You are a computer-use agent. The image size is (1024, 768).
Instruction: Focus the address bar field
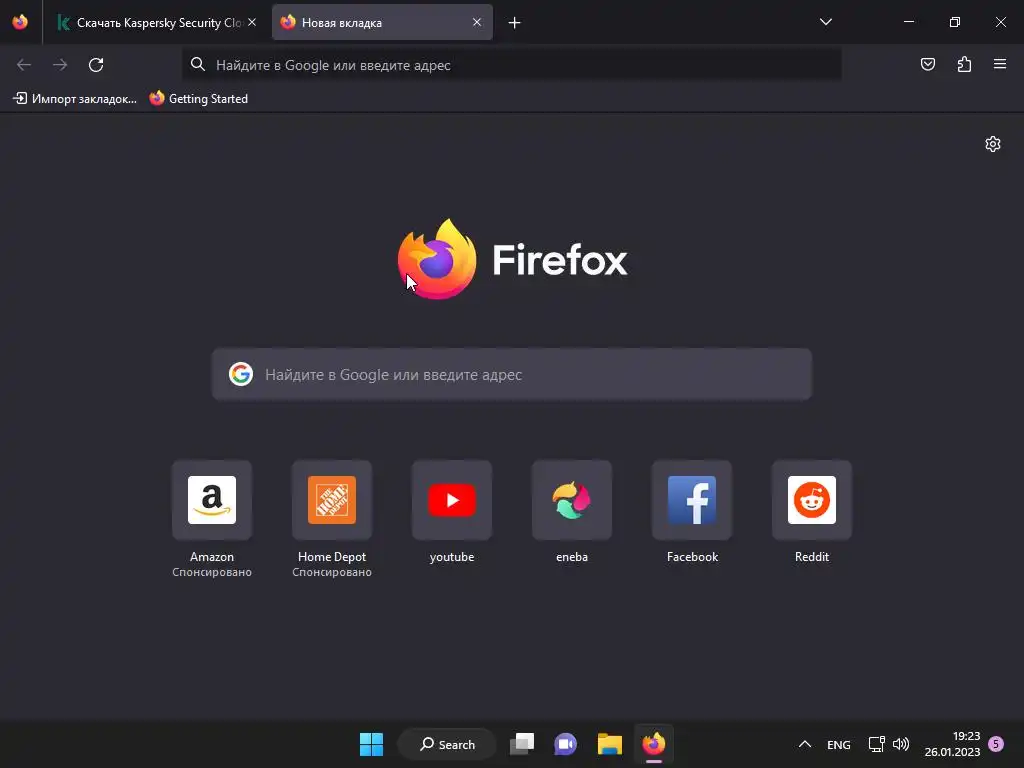(x=511, y=65)
